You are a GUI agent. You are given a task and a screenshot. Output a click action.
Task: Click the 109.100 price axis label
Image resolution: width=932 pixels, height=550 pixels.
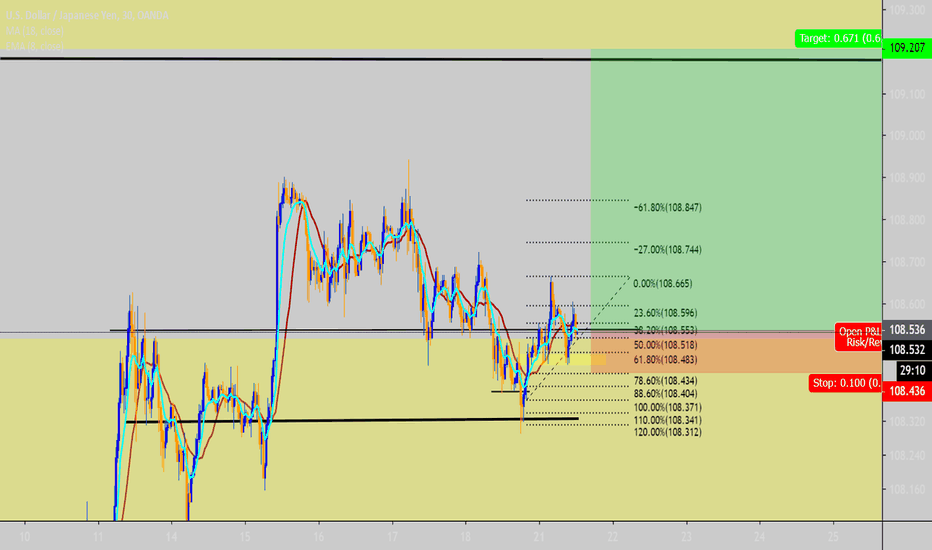pyautogui.click(x=907, y=94)
